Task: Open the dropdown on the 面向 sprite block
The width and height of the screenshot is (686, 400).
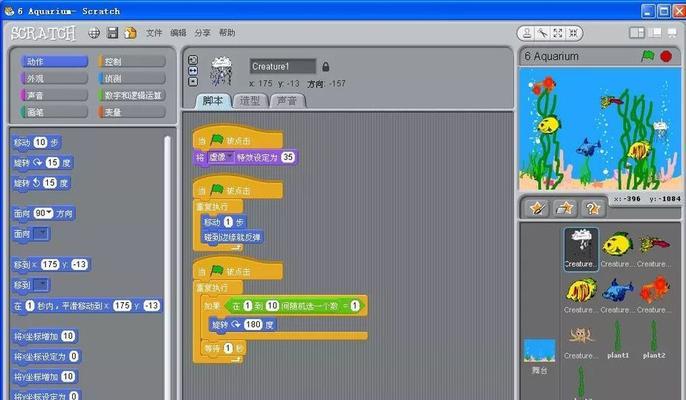Action: [42, 234]
